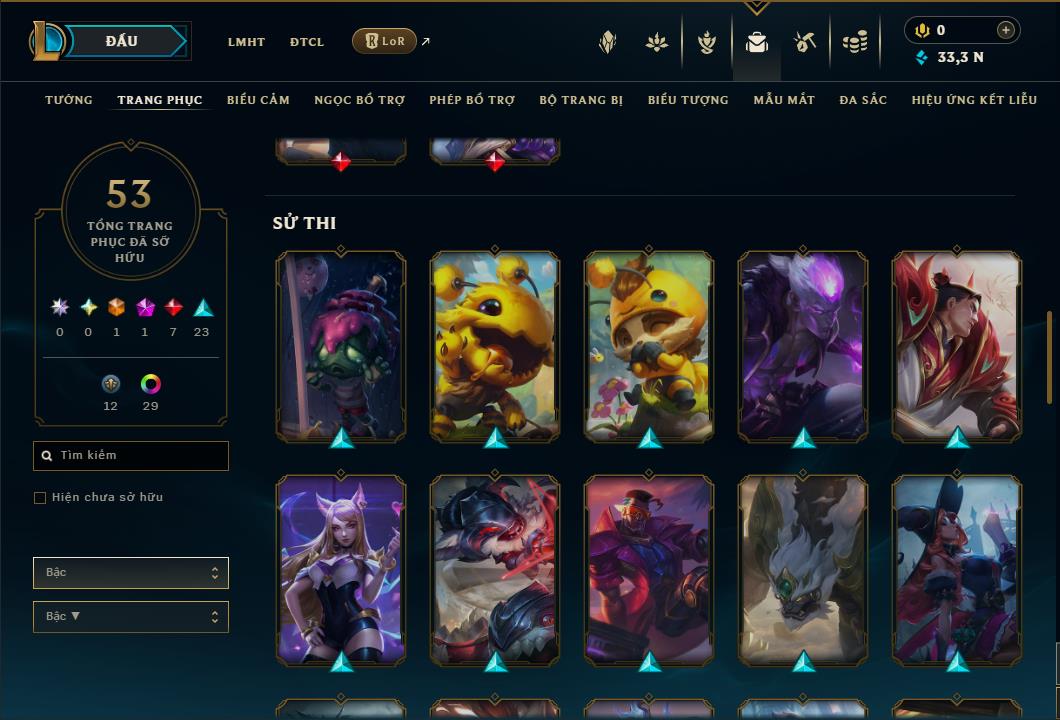Screen dimensions: 1060x720
Task: Click the 'Tìm kiếm' search field
Action: (131, 456)
